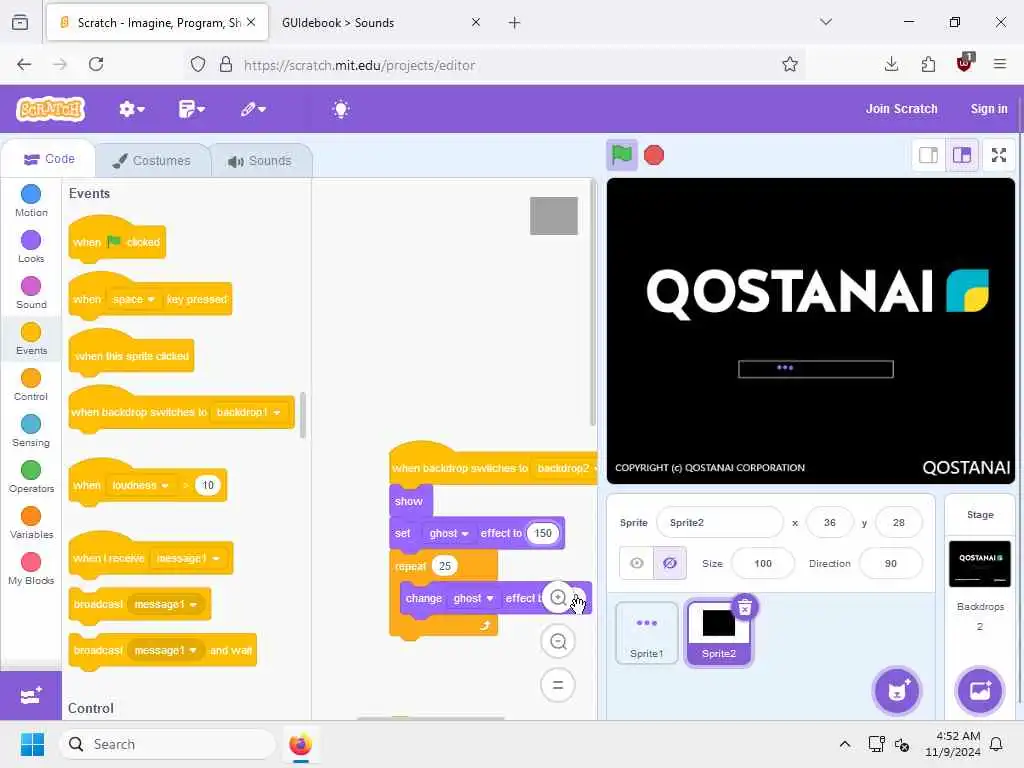Select the Sprite1 thumbnail

click(x=647, y=633)
